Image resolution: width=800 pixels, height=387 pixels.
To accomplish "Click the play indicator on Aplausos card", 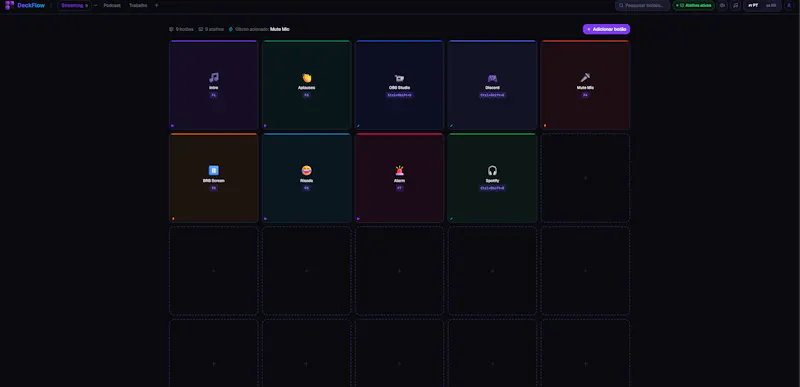I will tap(265, 125).
